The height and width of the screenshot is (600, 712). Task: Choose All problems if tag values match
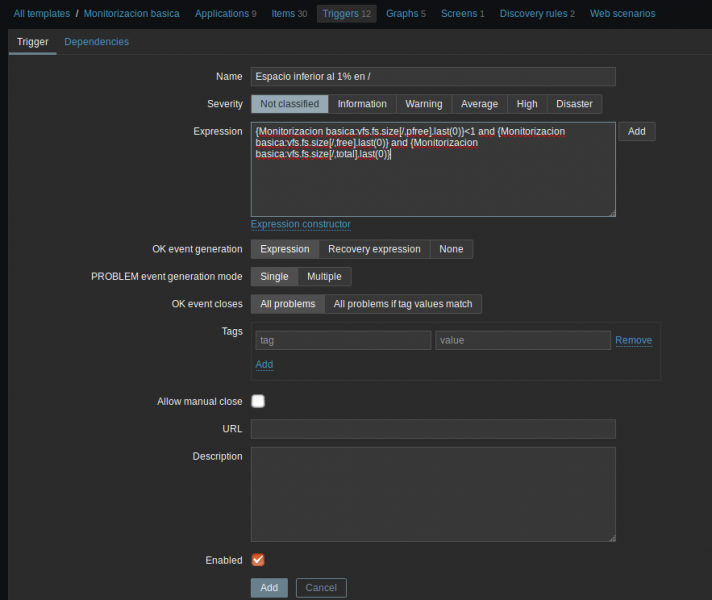tap(403, 304)
